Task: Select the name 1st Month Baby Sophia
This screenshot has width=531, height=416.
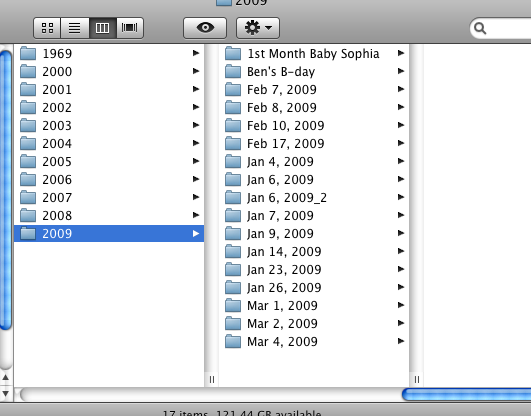Action: point(313,54)
